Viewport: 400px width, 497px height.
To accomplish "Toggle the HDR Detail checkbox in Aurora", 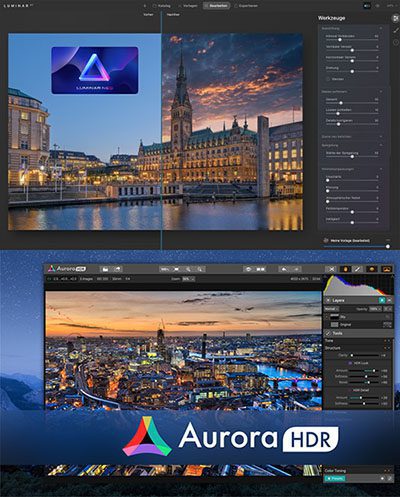I will 350,390.
